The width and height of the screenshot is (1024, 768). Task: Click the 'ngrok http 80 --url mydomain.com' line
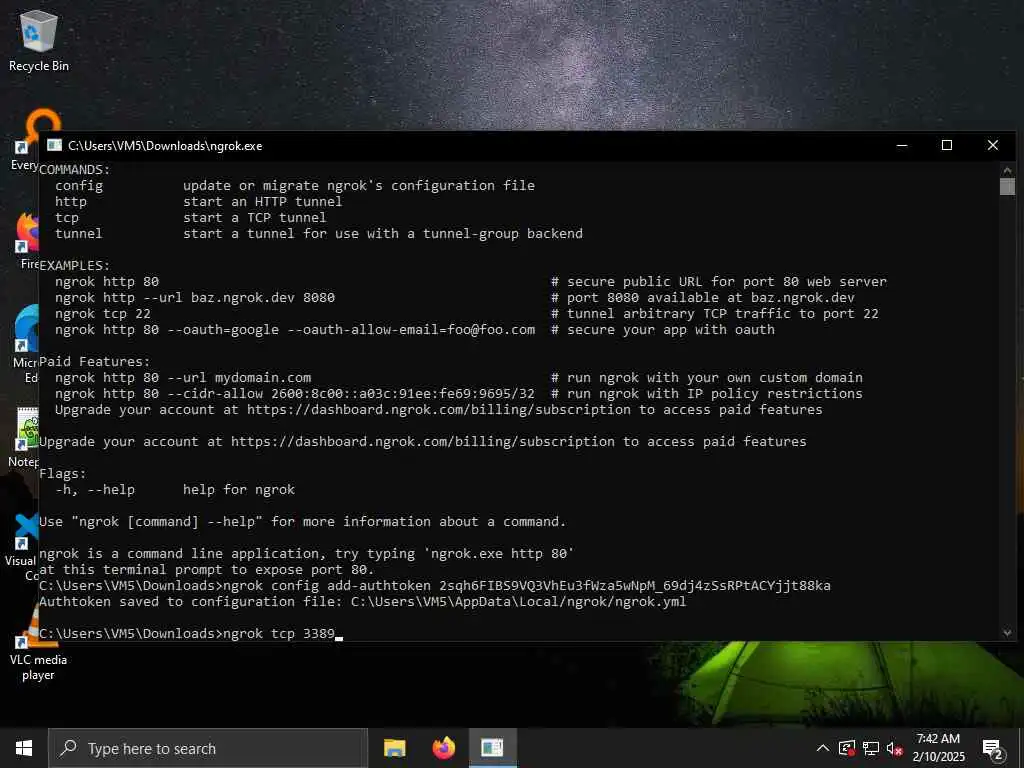(x=183, y=377)
